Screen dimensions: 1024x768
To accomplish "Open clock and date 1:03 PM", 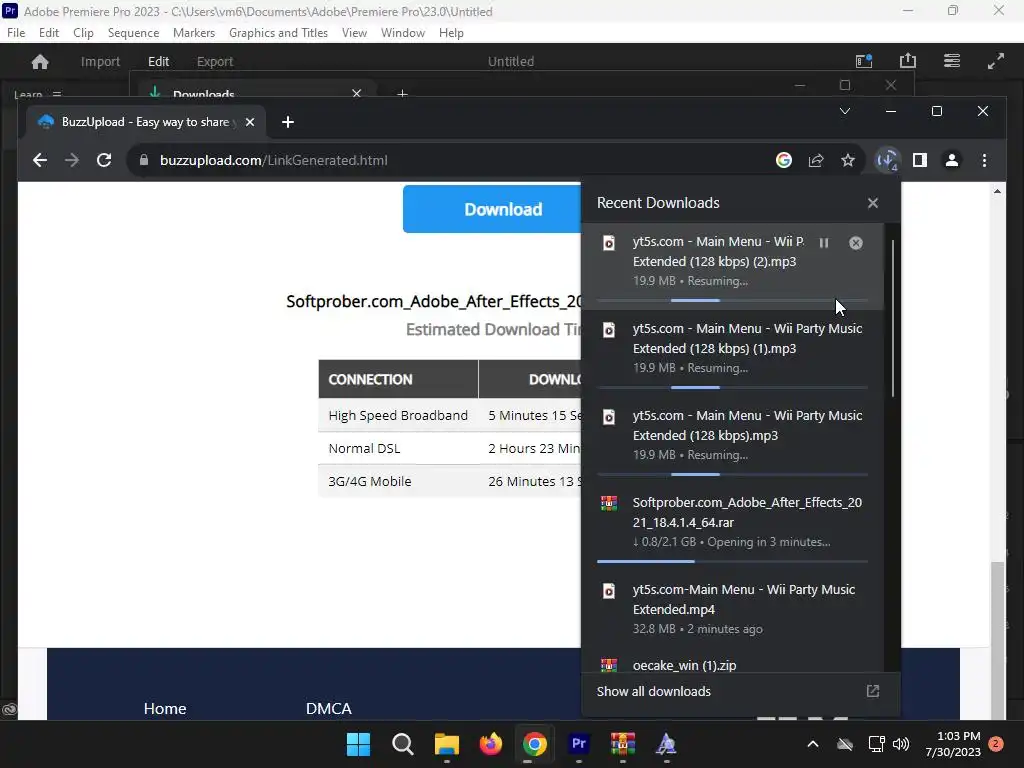I will 953,744.
